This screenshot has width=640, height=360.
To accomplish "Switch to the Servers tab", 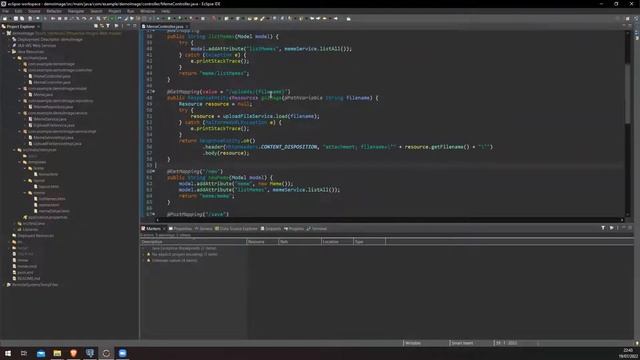I will pyautogui.click(x=204, y=229).
